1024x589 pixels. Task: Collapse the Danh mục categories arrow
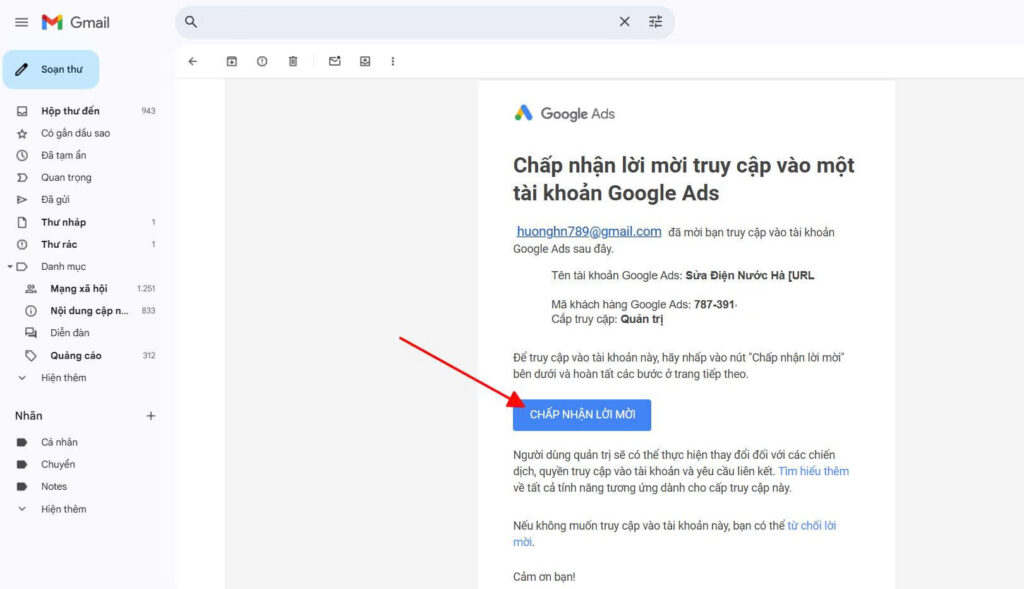(10, 267)
